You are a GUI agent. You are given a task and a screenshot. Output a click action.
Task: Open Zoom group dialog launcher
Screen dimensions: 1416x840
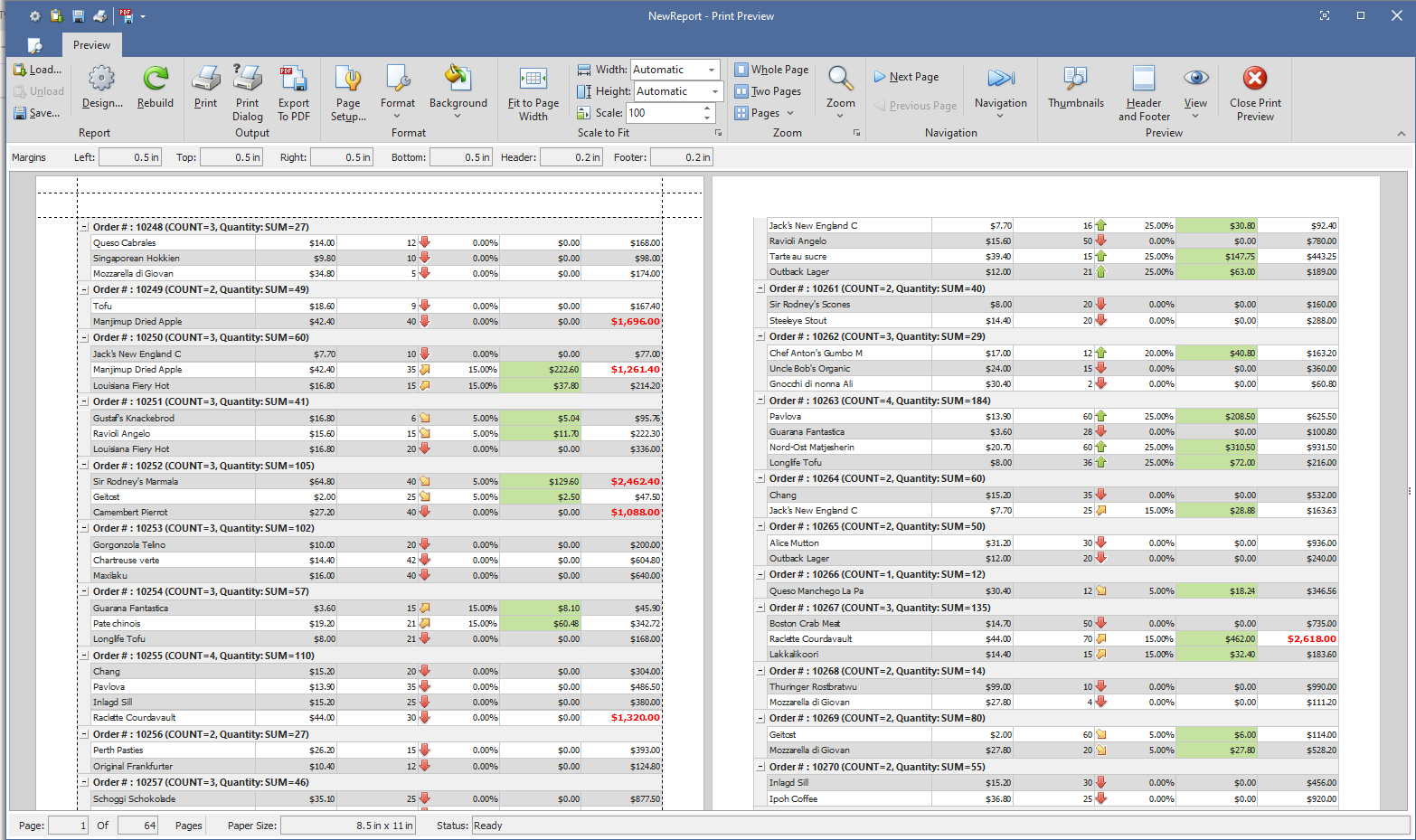tap(856, 133)
